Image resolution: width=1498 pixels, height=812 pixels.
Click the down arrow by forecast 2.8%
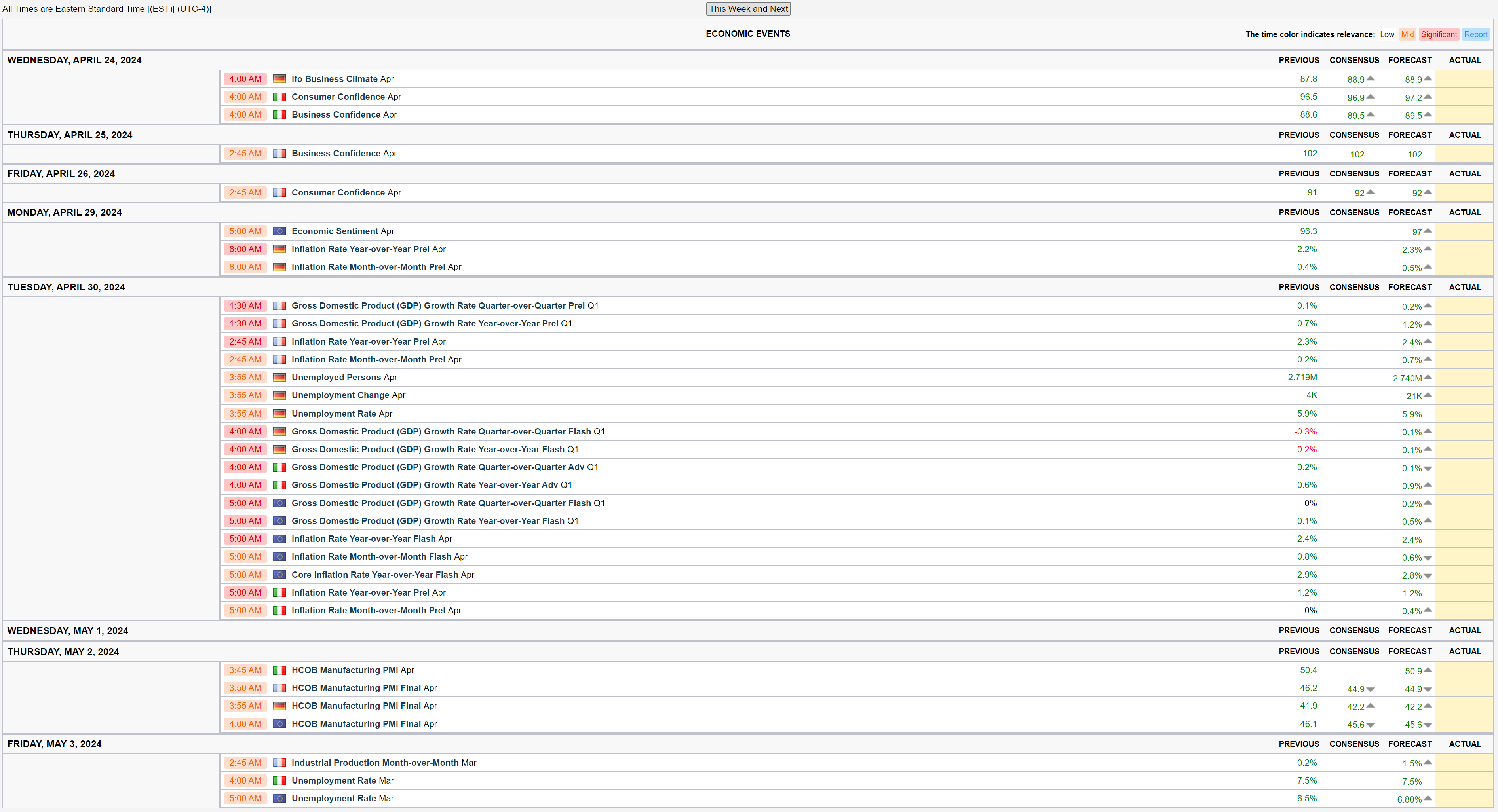(1428, 576)
